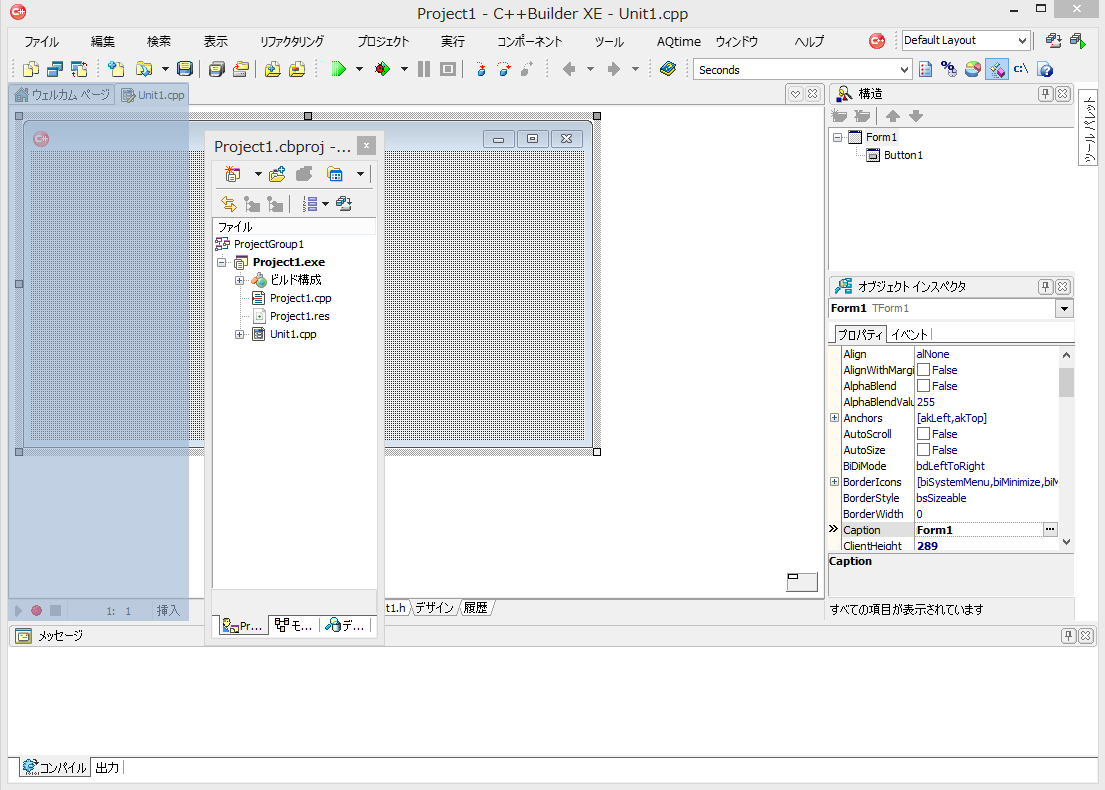Click the pie chart icon in AQtime toolbar
The height and width of the screenshot is (790, 1105).
971,69
